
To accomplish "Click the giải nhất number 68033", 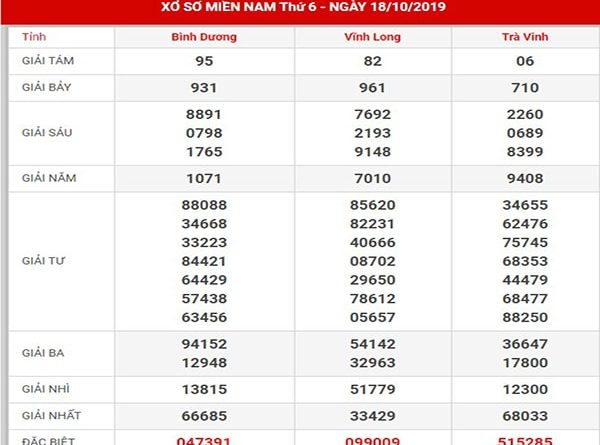I will (x=525, y=416).
